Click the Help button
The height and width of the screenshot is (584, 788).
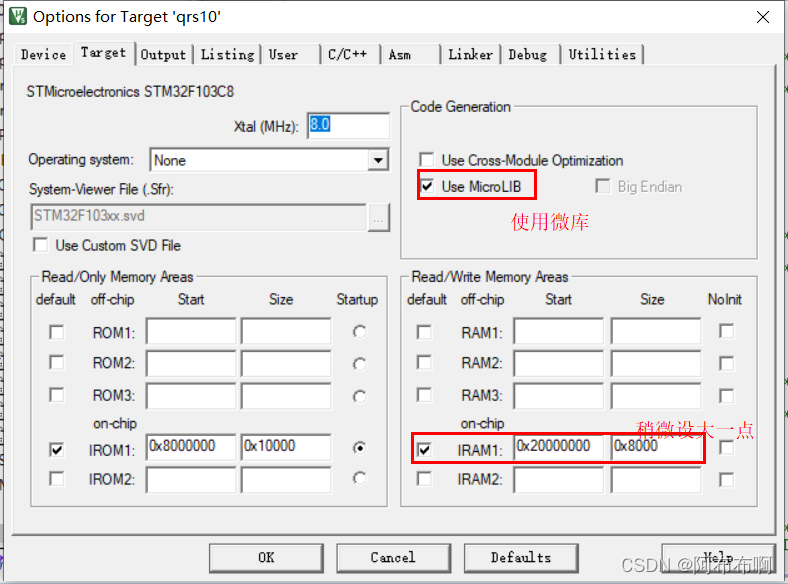(719, 558)
